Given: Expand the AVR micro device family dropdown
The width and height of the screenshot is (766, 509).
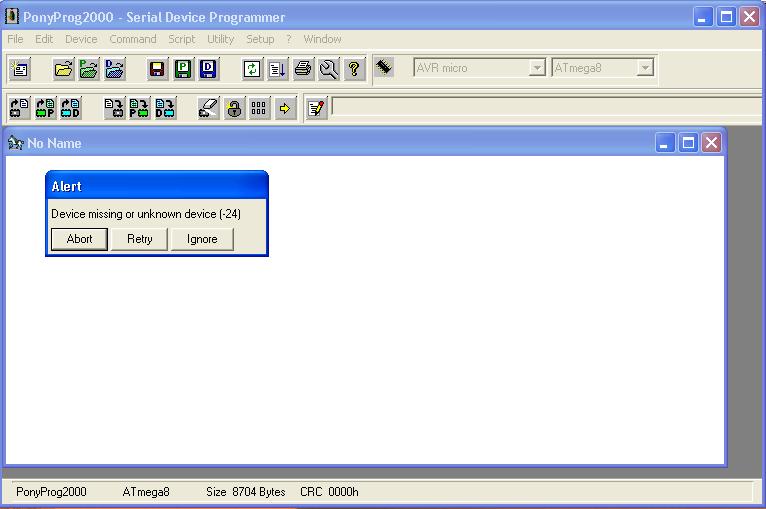Looking at the screenshot, I should (x=537, y=67).
